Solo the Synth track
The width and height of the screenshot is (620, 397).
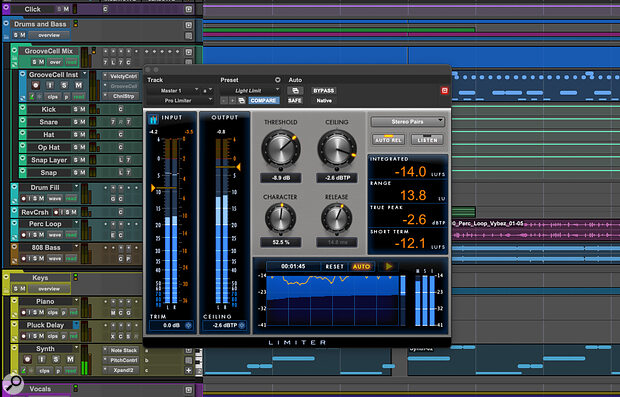pyautogui.click(x=56, y=359)
